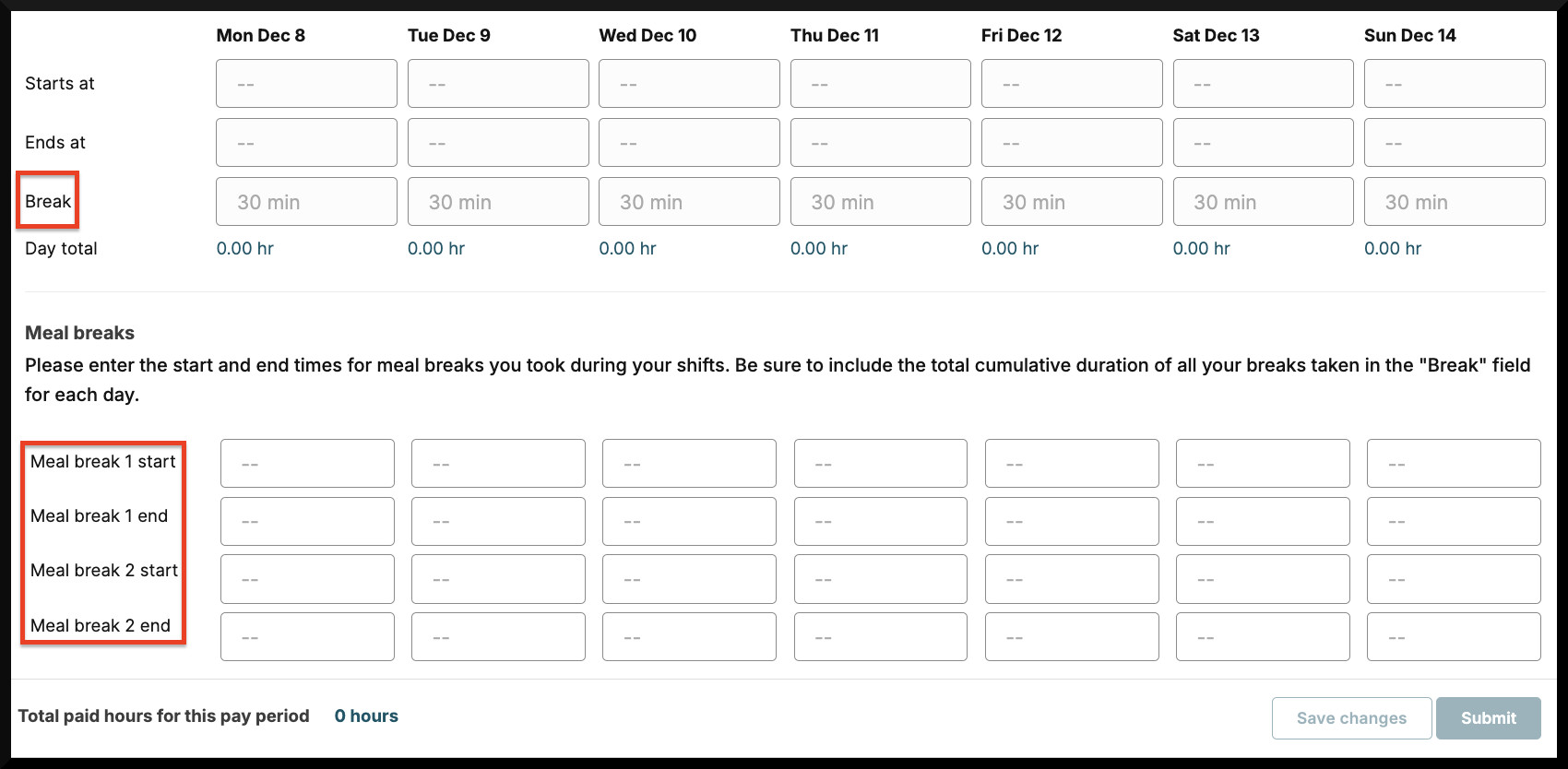Select Mon Dec 8 Break field
This screenshot has width=1568, height=769.
(x=306, y=202)
